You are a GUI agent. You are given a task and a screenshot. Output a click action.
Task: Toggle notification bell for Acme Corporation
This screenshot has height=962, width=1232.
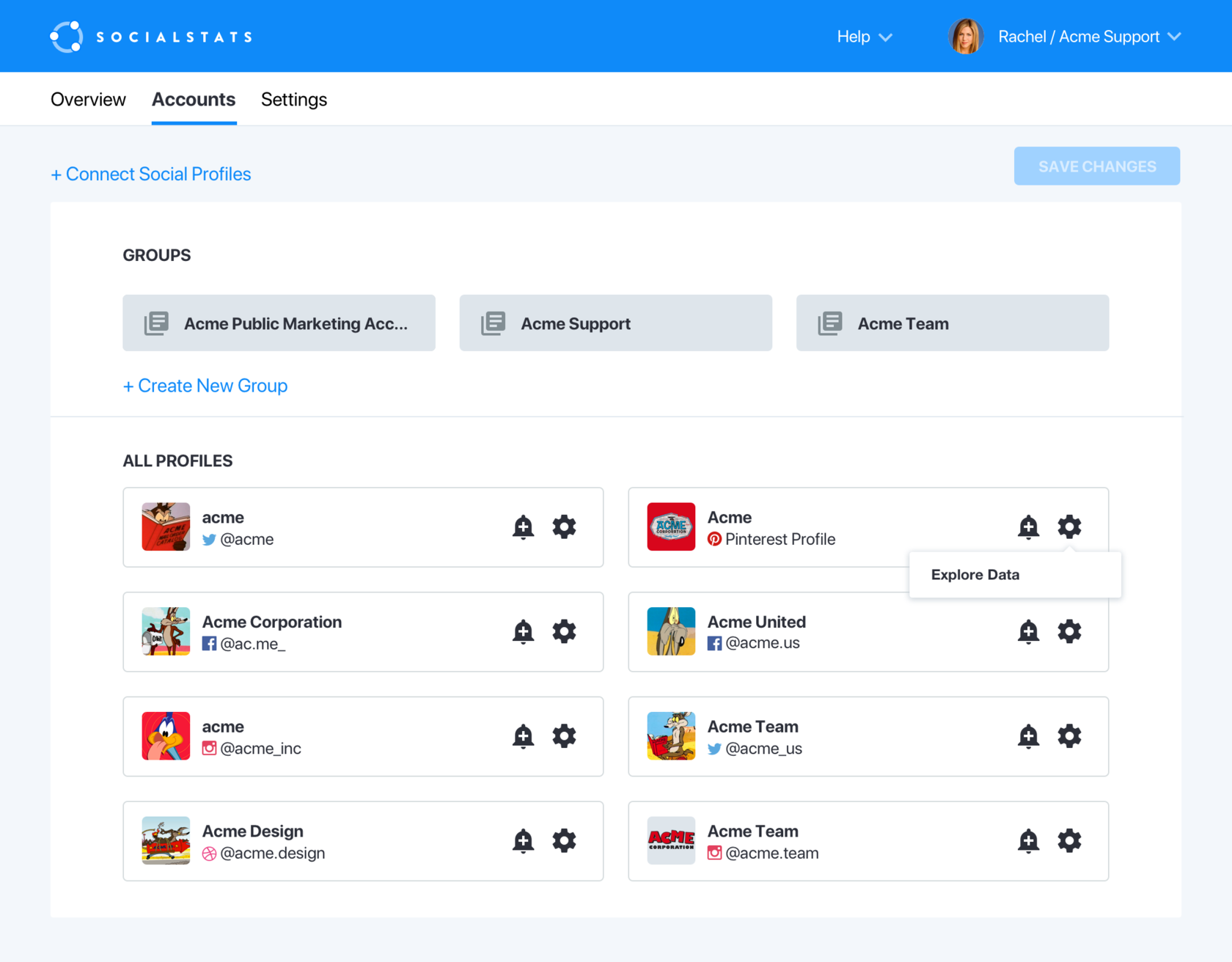tap(523, 631)
